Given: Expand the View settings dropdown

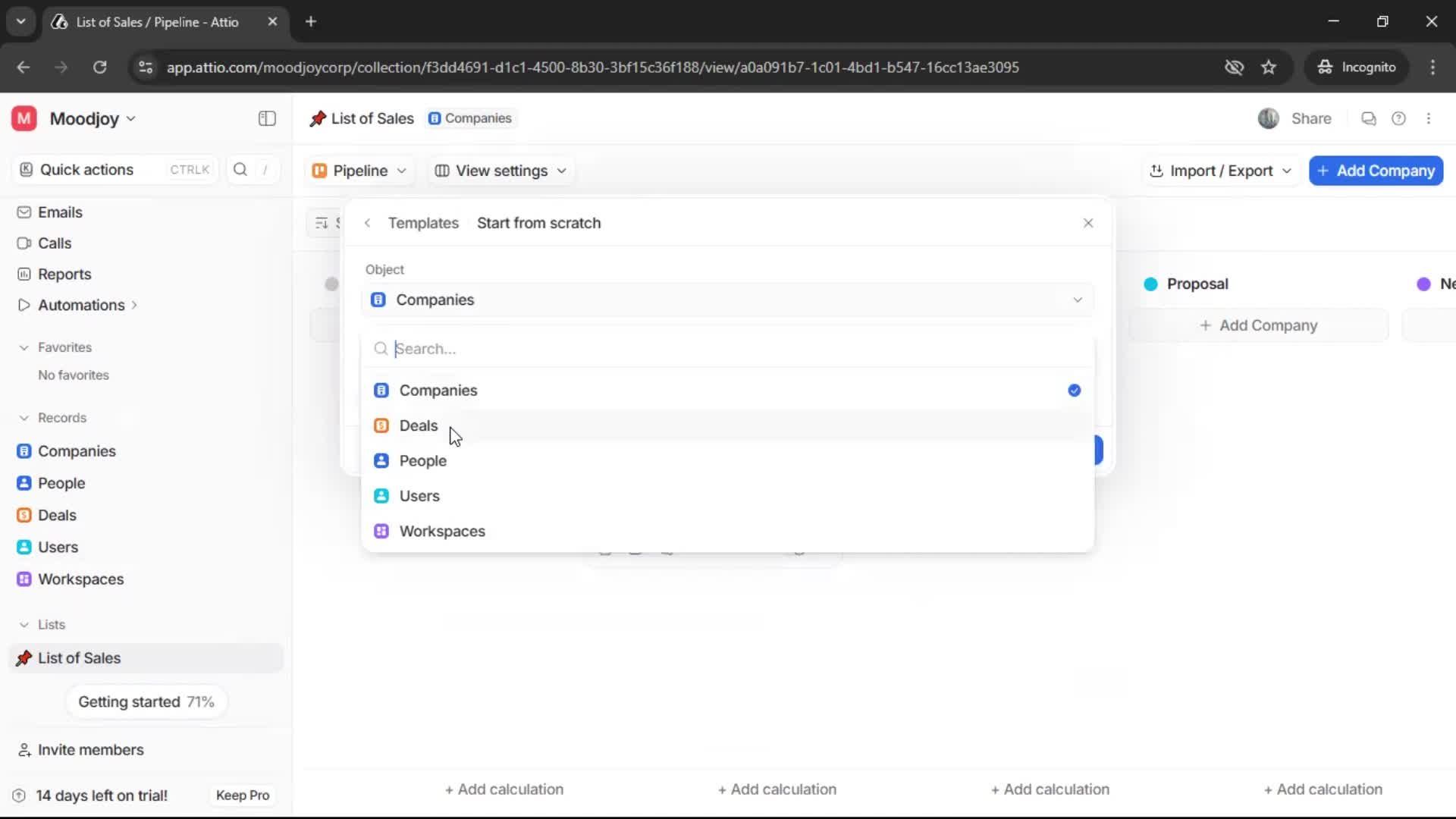Looking at the screenshot, I should (x=500, y=171).
